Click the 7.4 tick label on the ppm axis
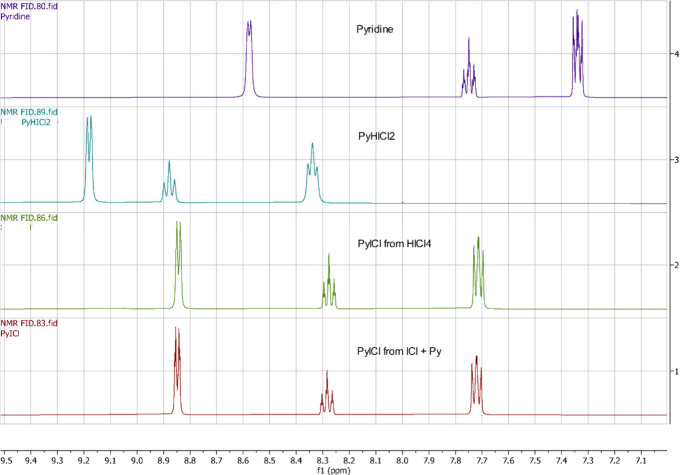The width and height of the screenshot is (680, 475). [562, 460]
